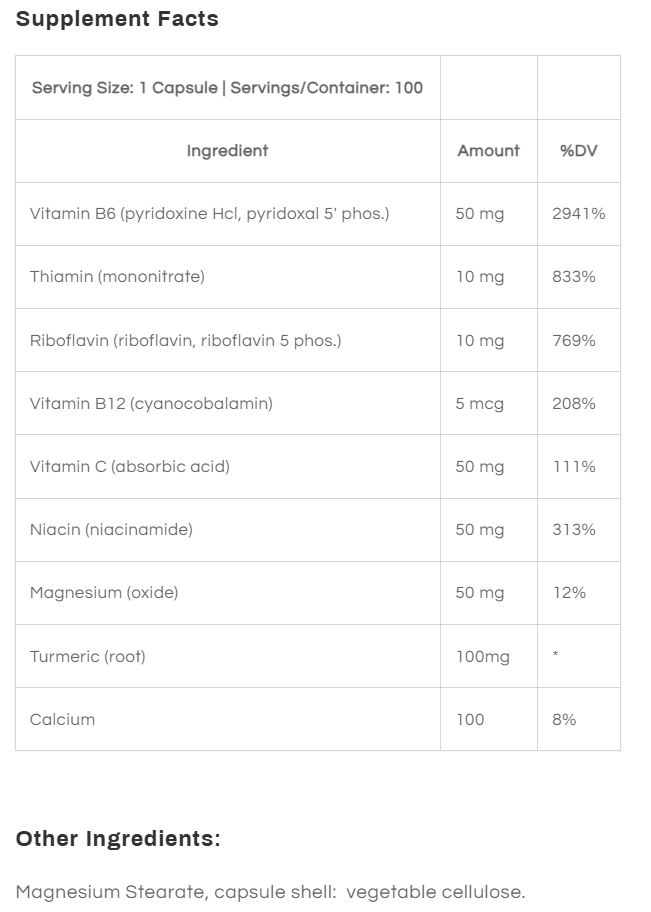Click the 111% daily value cell

573,467
